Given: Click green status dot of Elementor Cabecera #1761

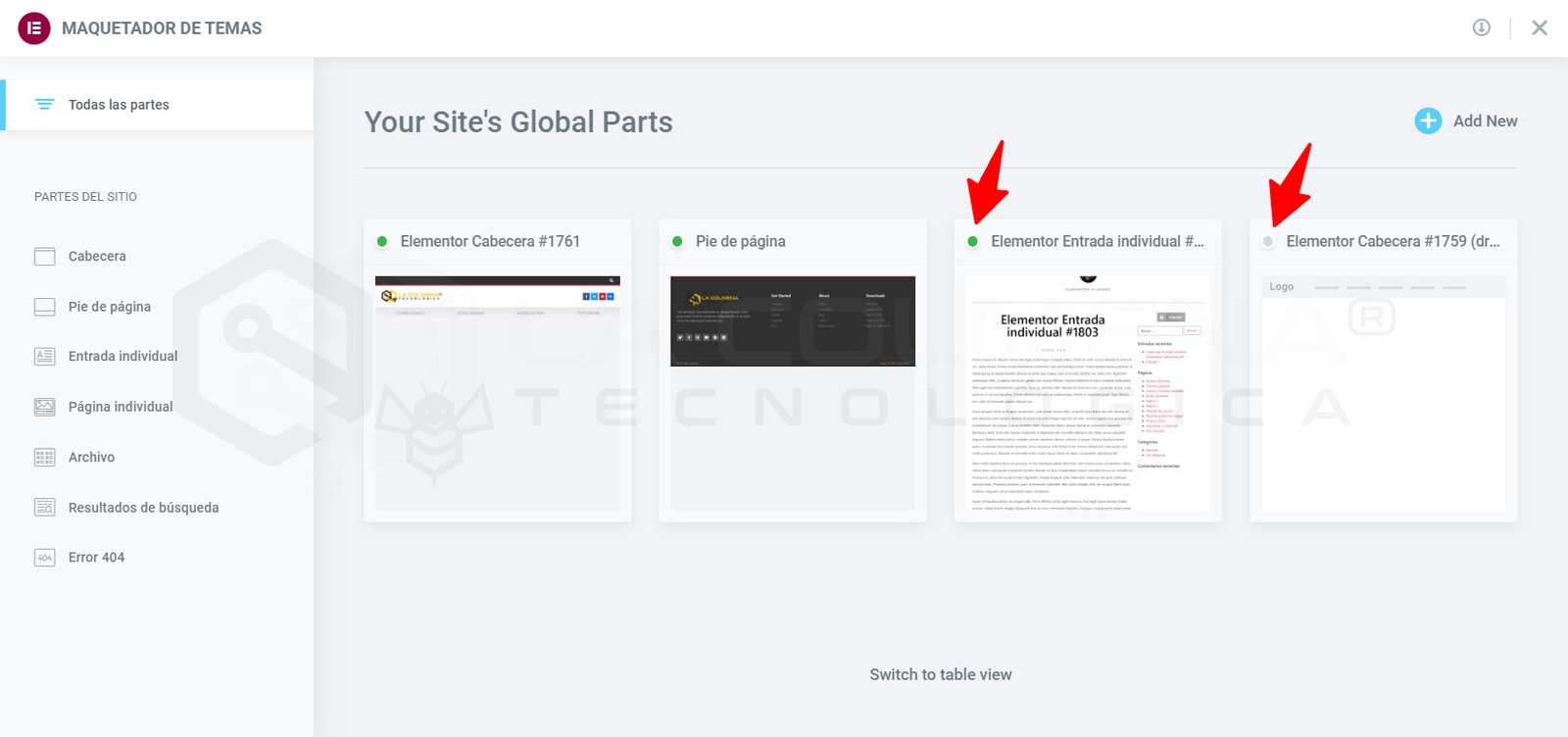Looking at the screenshot, I should tap(382, 241).
